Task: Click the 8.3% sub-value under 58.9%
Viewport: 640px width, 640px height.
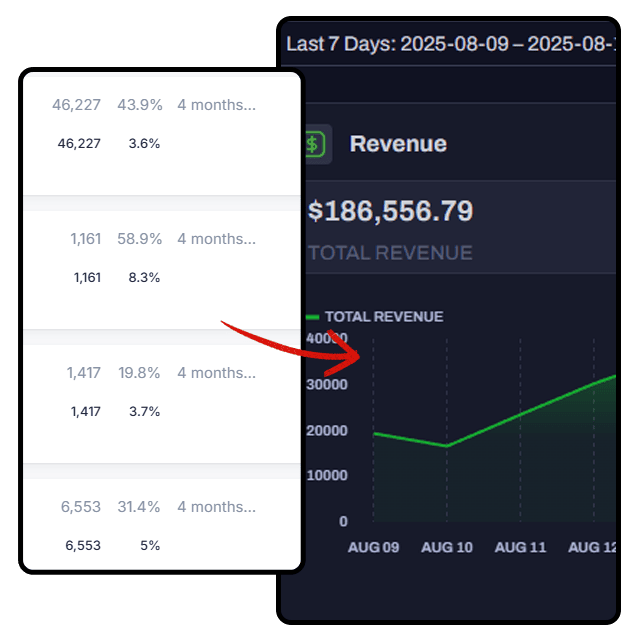Action: (144, 277)
